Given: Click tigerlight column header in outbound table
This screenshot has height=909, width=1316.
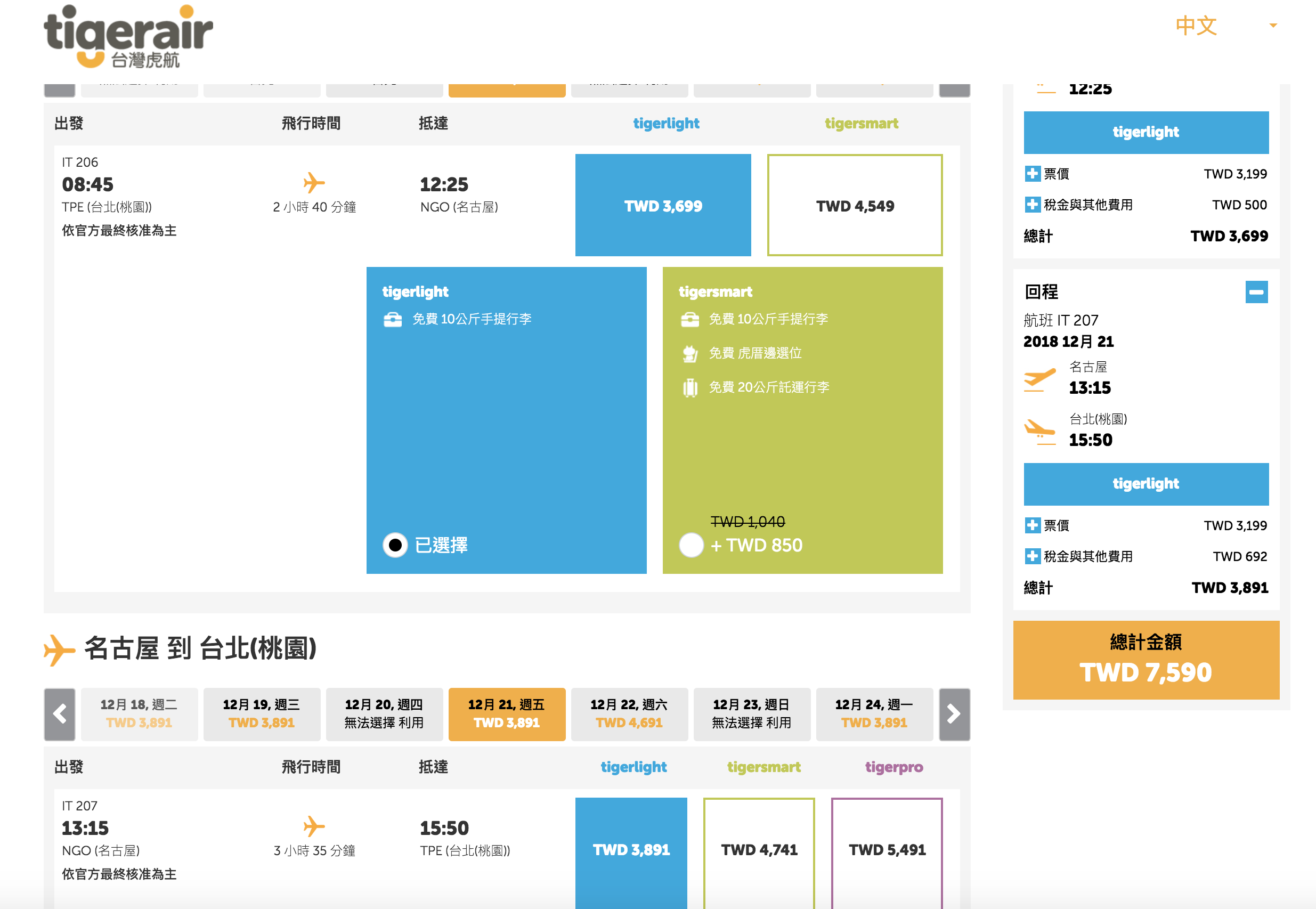Looking at the screenshot, I should point(665,124).
